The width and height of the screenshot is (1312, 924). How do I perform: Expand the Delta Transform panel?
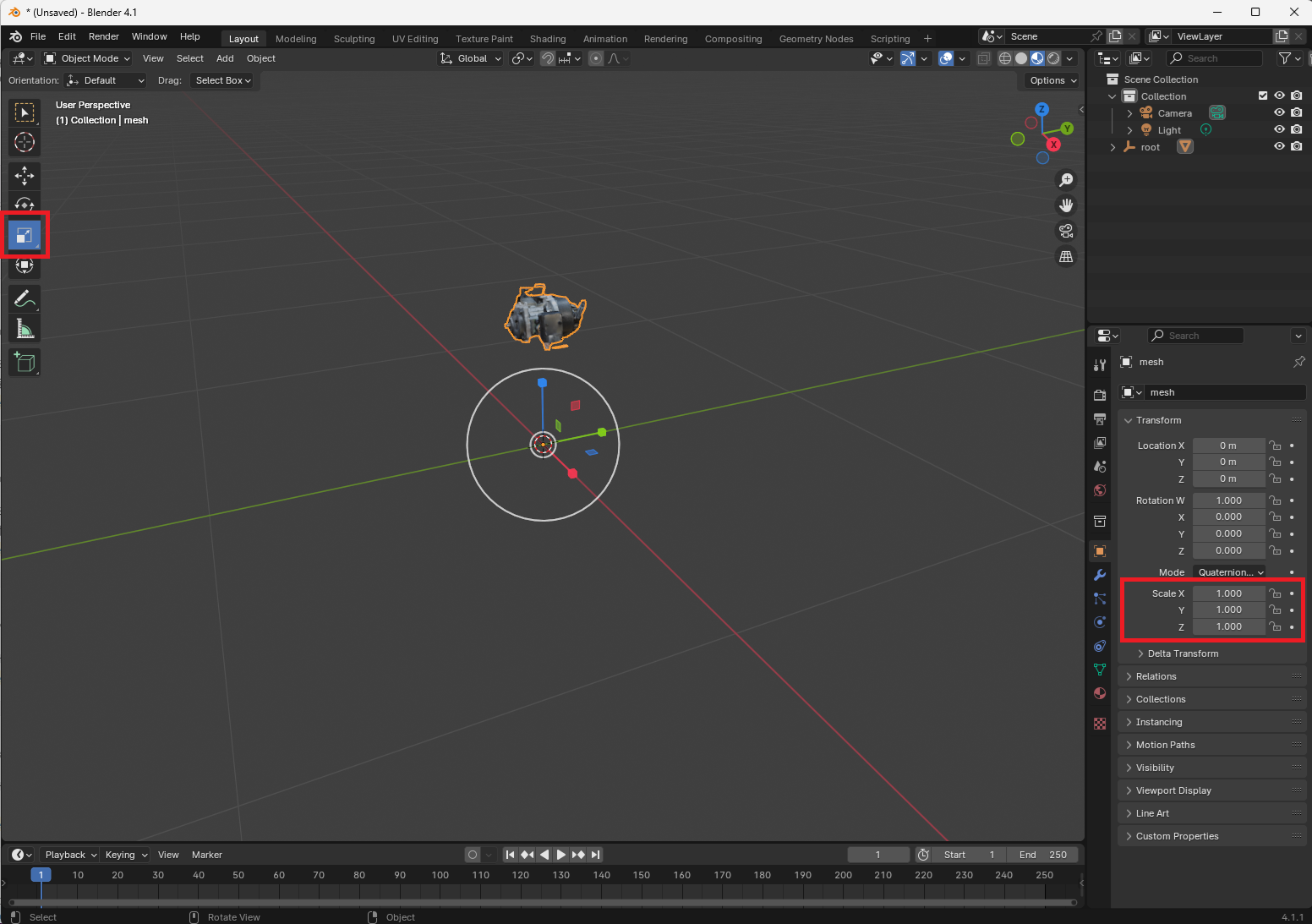tap(1183, 653)
